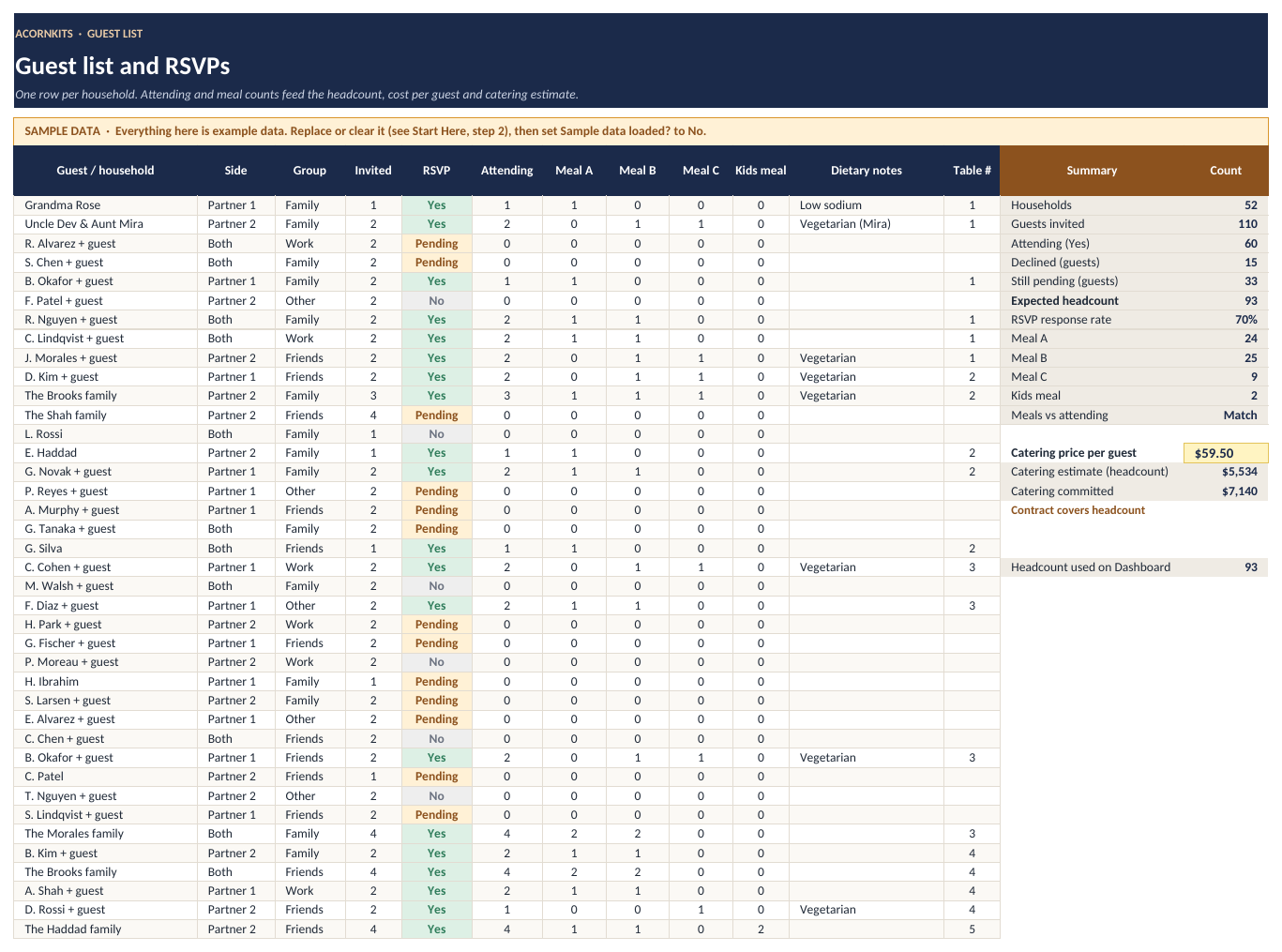This screenshot has width=1282, height=952.
Task: Click the Guest / household column header
Action: coord(105,171)
